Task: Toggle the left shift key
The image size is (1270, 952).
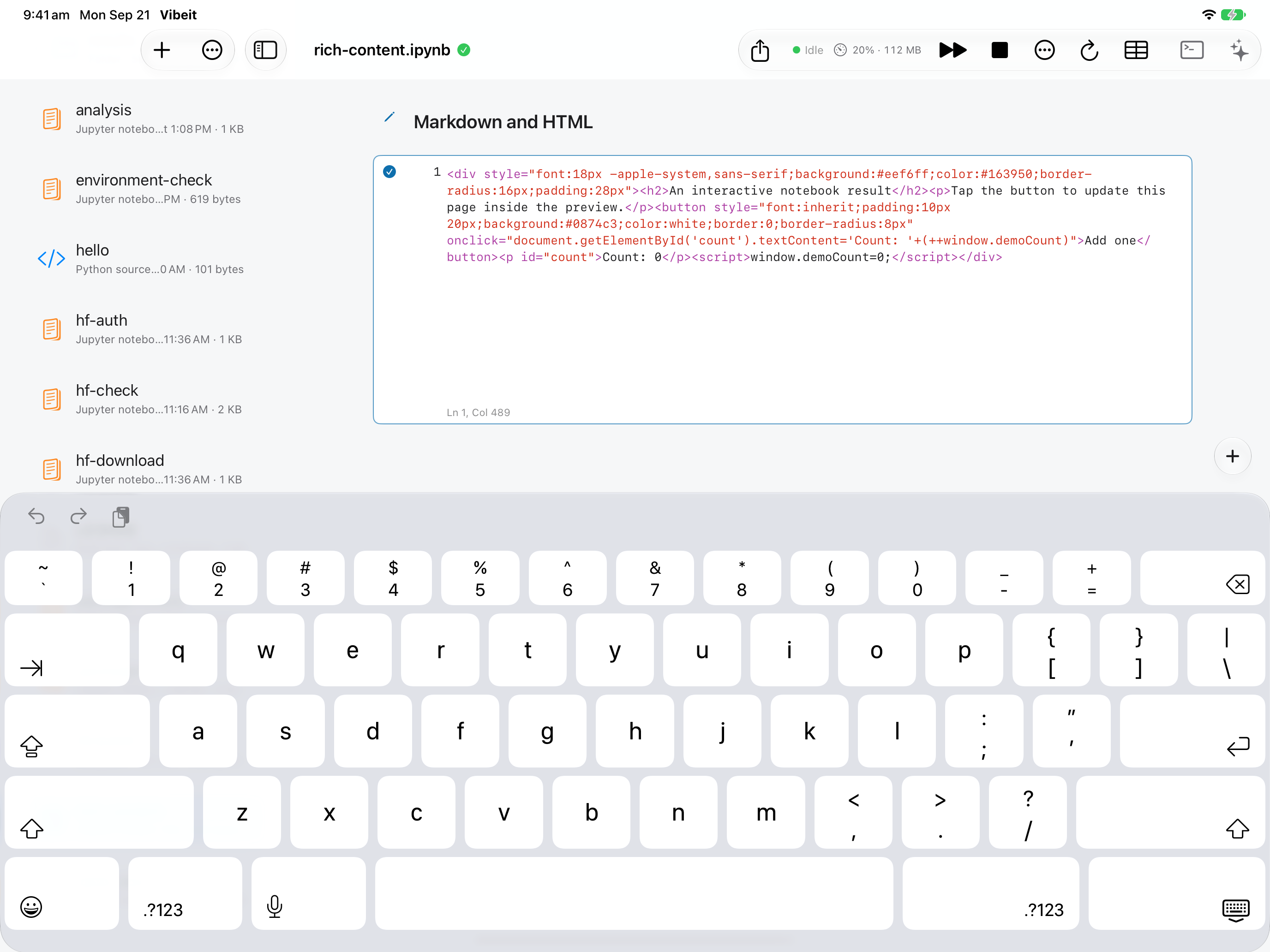Action: (99, 812)
